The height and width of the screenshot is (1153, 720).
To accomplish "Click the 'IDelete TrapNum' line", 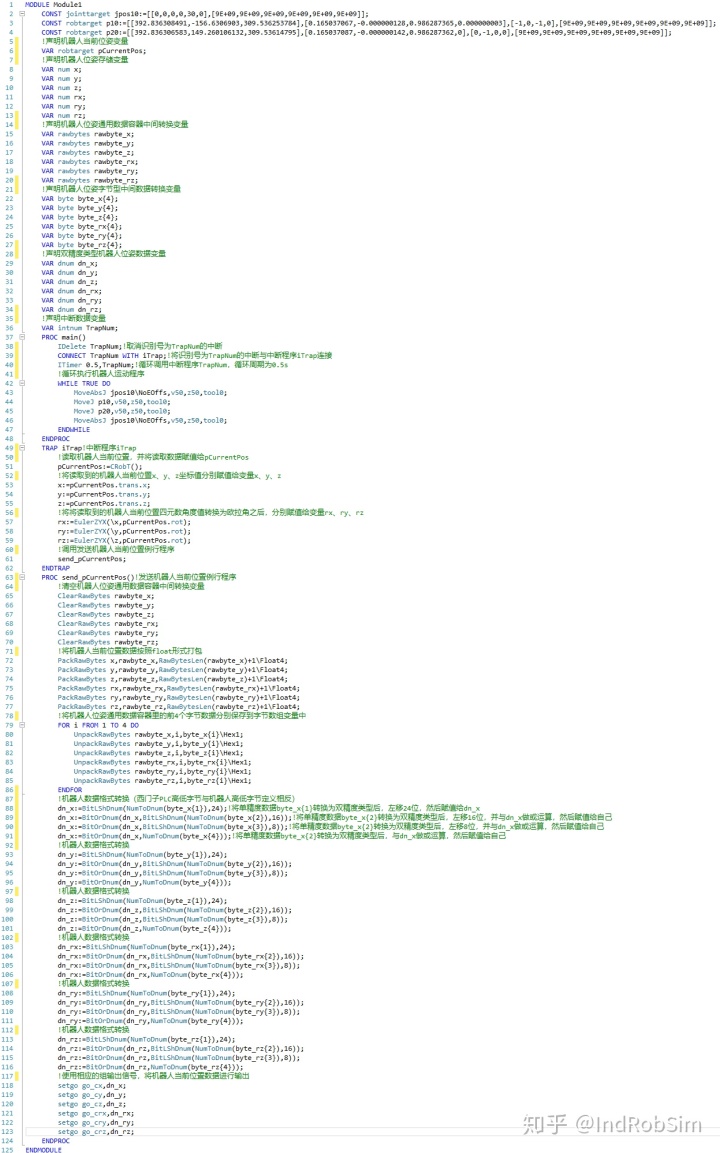I will (140, 346).
